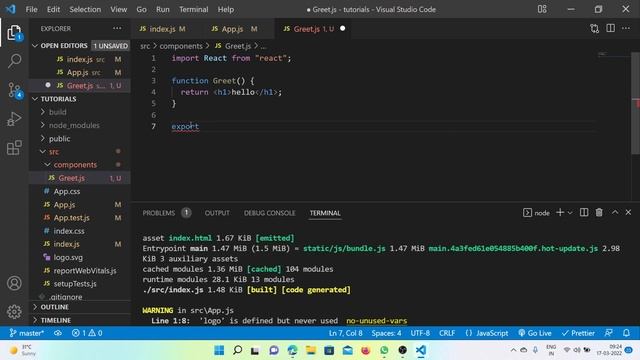The width and height of the screenshot is (640, 360).
Task: Go to line via Ln 7, Col 8
Action: pos(346,333)
